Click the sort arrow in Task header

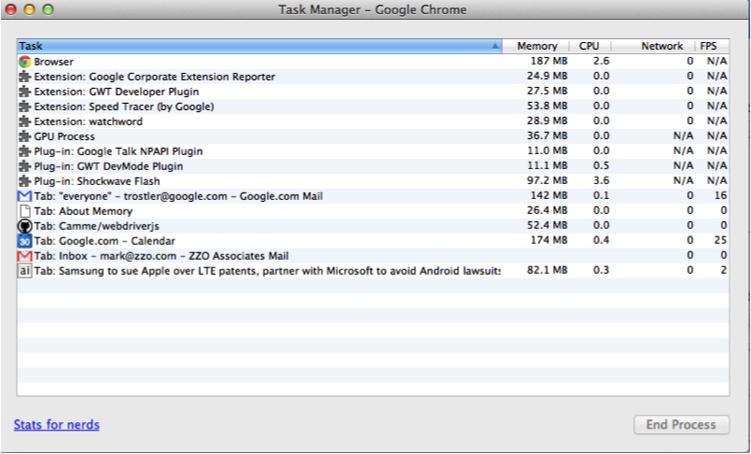[495, 46]
